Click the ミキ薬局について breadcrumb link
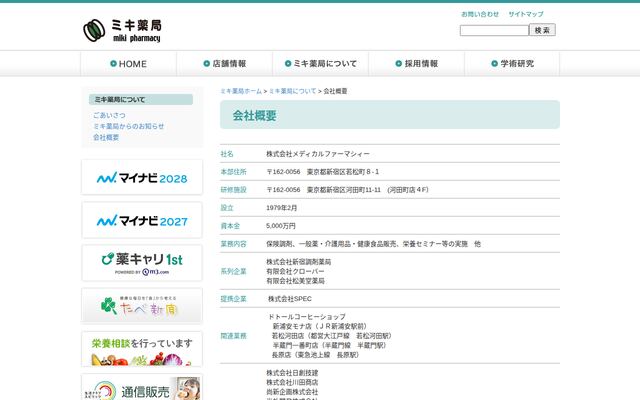 click(x=293, y=91)
